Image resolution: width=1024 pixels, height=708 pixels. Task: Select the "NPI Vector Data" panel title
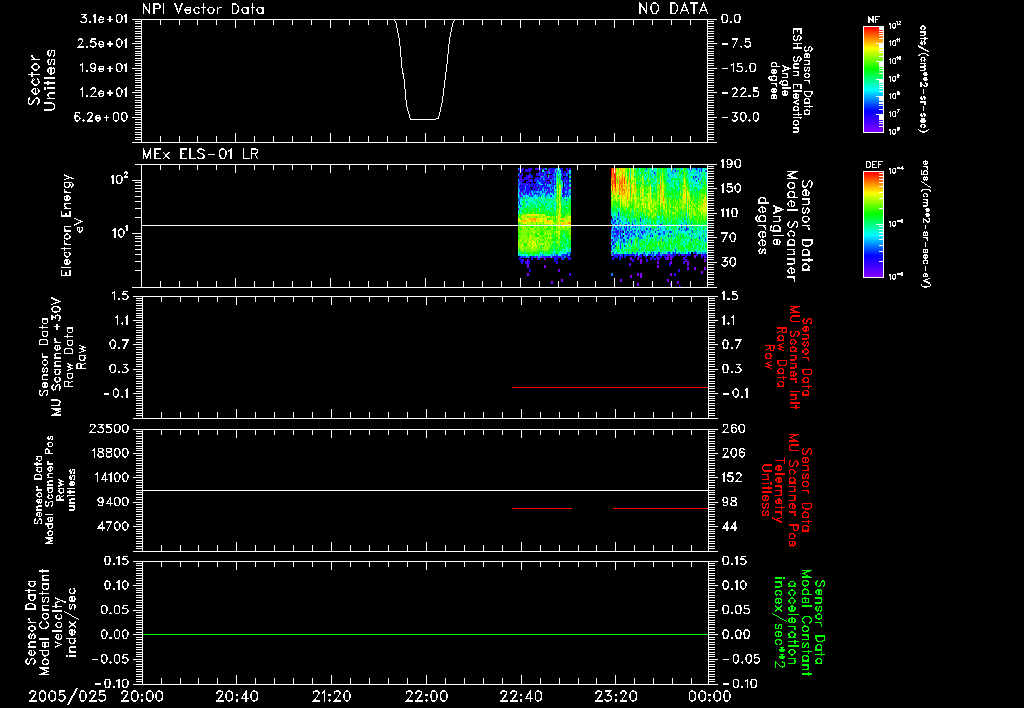tap(203, 9)
